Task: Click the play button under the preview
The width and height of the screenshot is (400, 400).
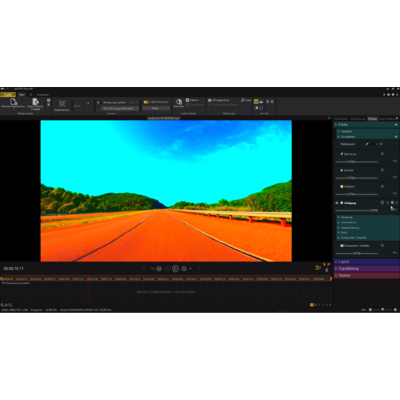Action: coord(175,268)
